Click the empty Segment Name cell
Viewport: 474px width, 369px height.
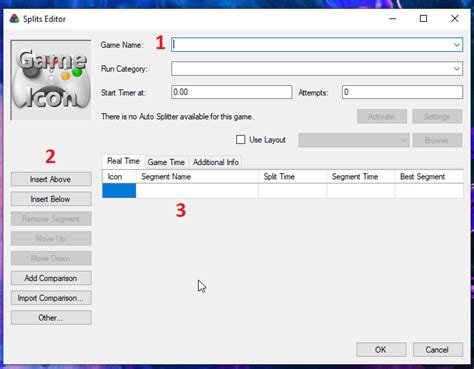point(197,191)
